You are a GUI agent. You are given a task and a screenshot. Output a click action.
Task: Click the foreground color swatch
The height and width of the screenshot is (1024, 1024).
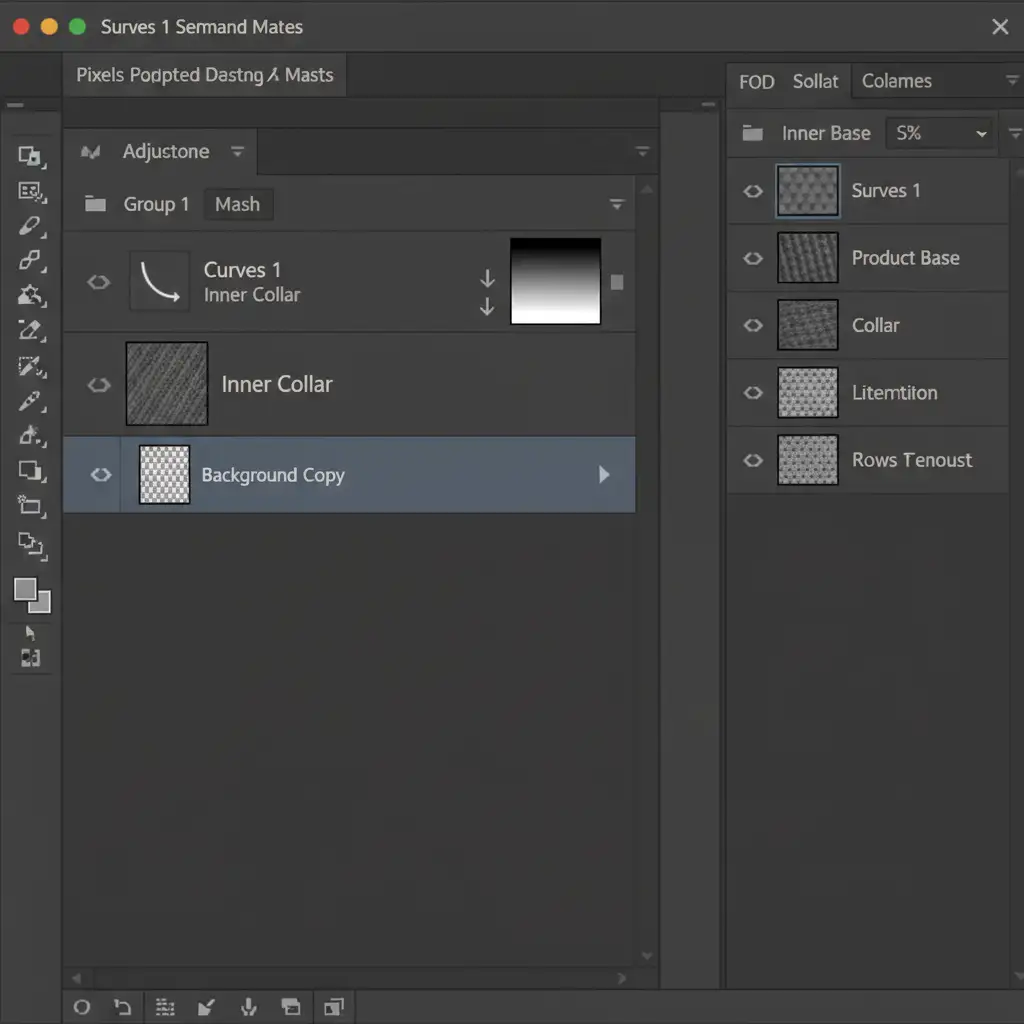(26, 590)
